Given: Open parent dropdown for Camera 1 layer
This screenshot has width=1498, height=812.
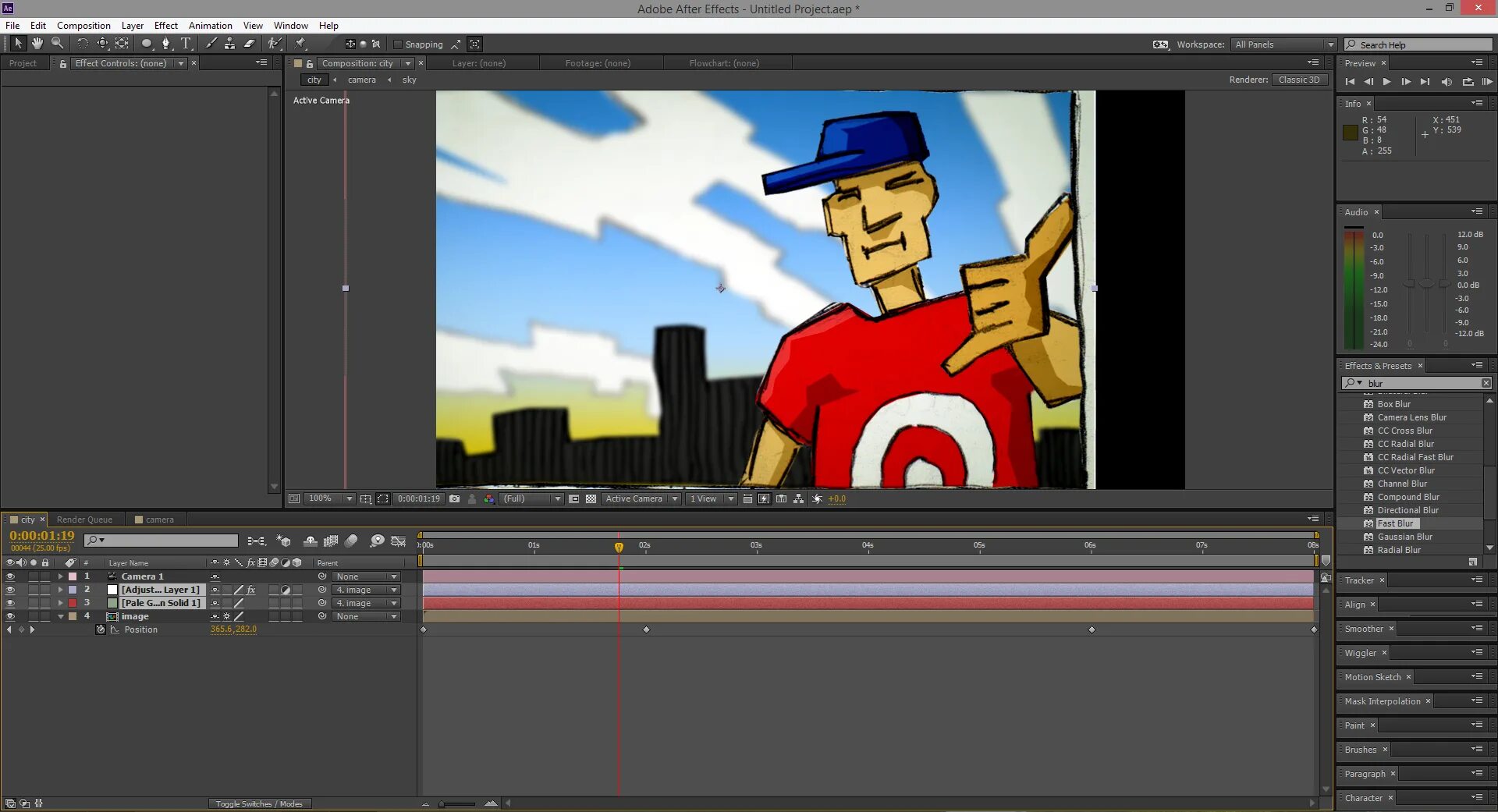Looking at the screenshot, I should point(366,576).
